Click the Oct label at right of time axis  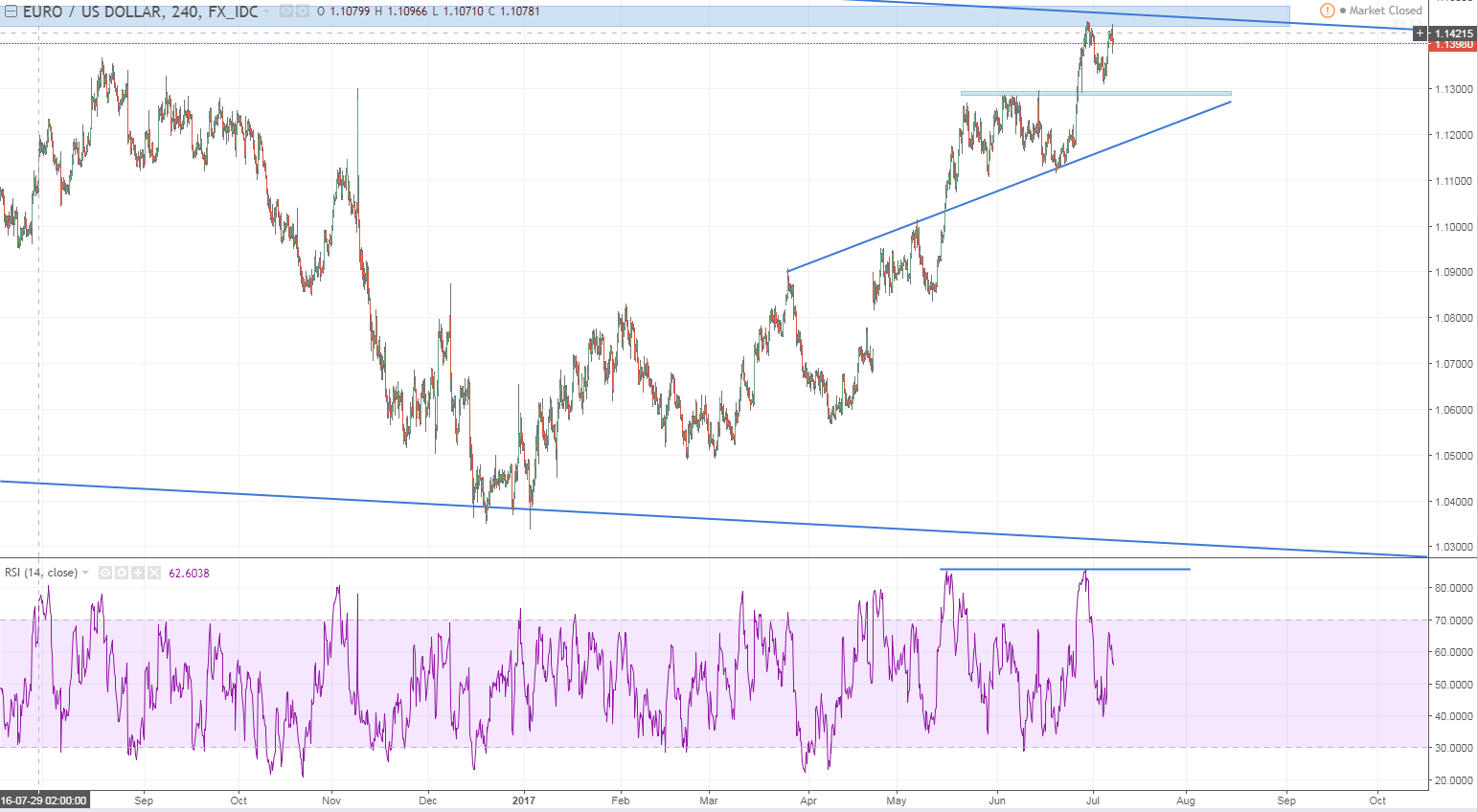[1377, 801]
